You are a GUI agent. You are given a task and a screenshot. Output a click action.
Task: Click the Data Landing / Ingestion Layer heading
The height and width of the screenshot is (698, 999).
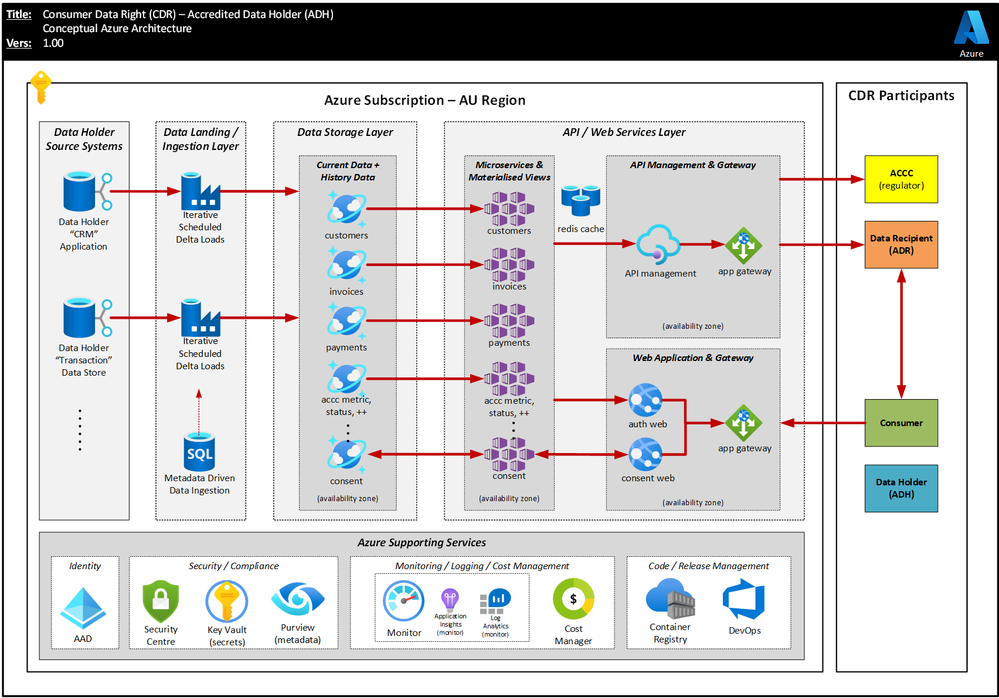(200, 139)
